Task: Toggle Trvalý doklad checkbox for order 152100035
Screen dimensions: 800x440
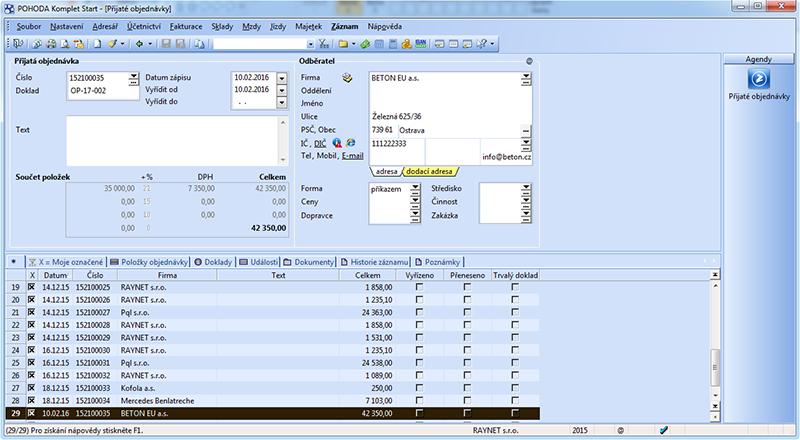Action: [x=515, y=413]
